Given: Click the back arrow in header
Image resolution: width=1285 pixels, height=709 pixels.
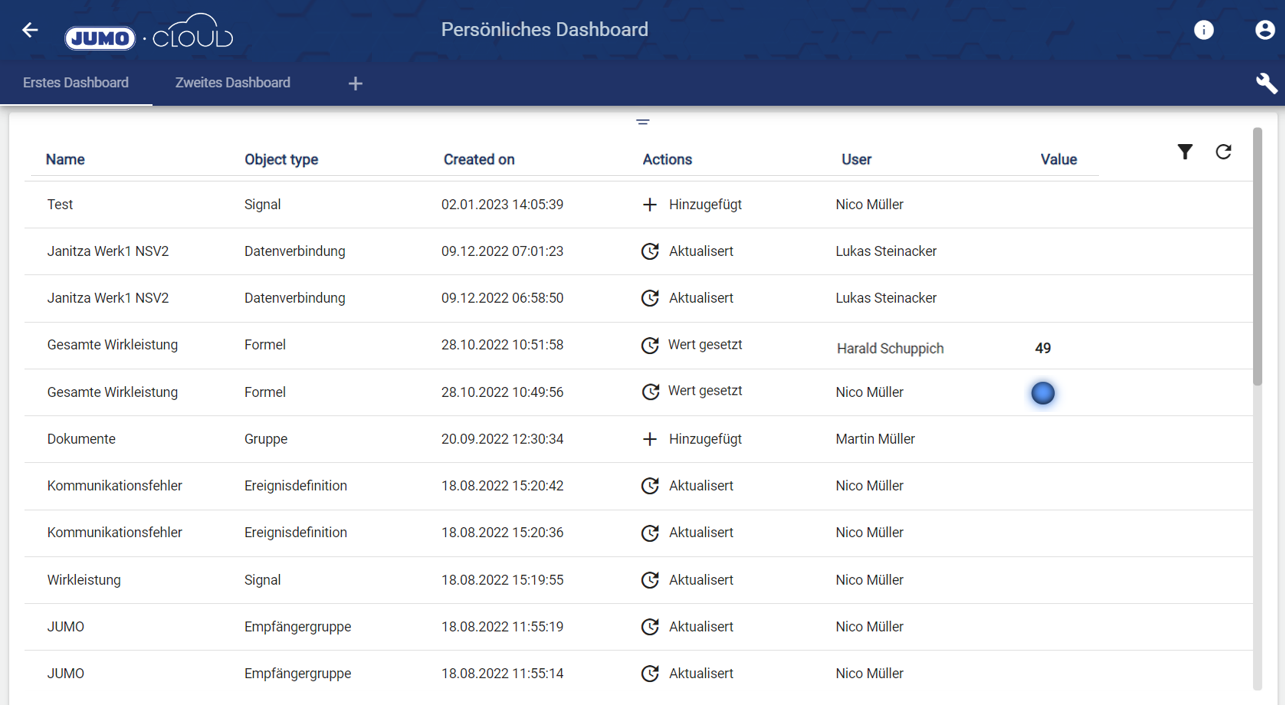Looking at the screenshot, I should click(x=30, y=30).
